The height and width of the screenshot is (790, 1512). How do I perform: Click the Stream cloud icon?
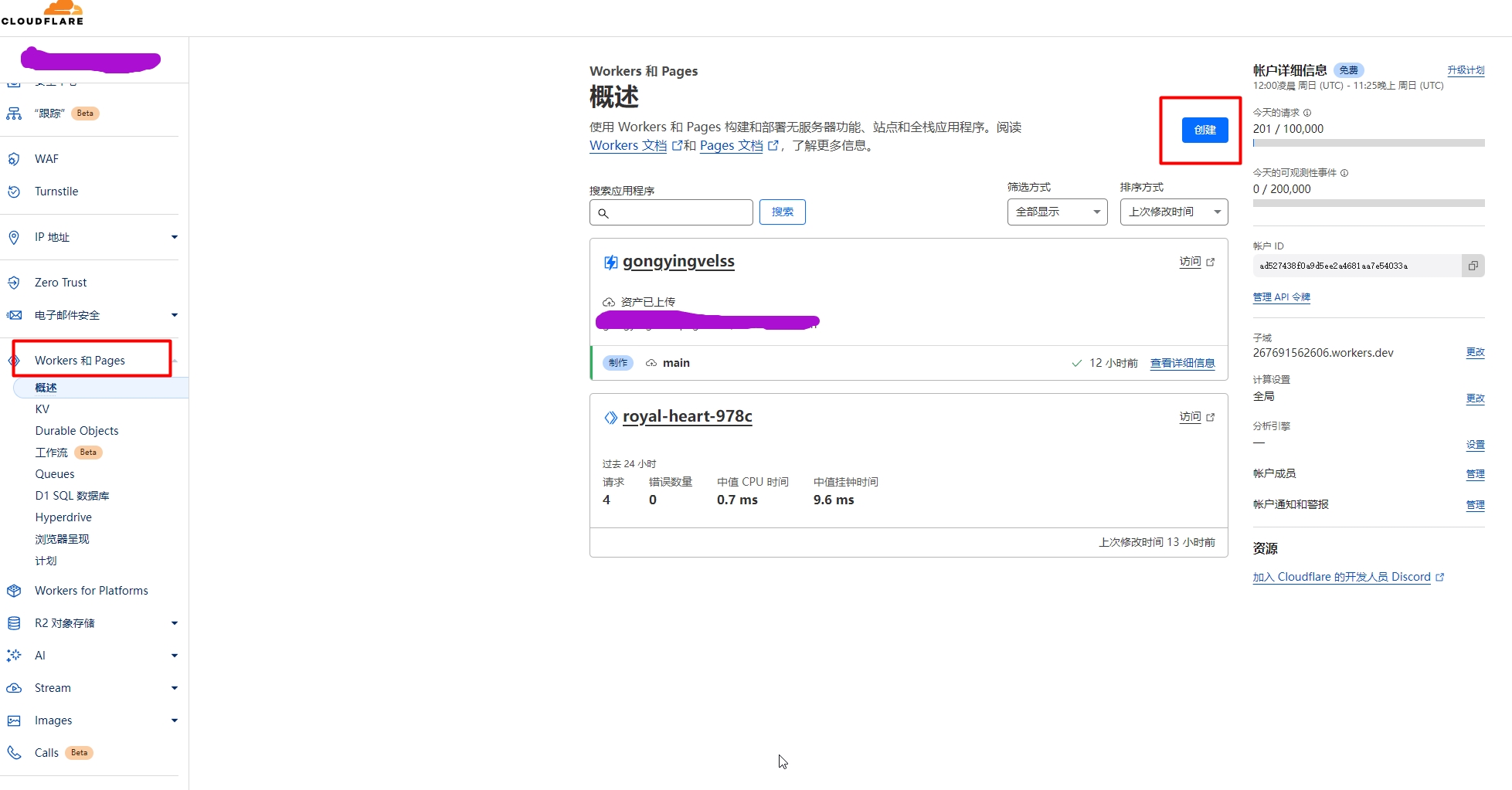(x=14, y=688)
